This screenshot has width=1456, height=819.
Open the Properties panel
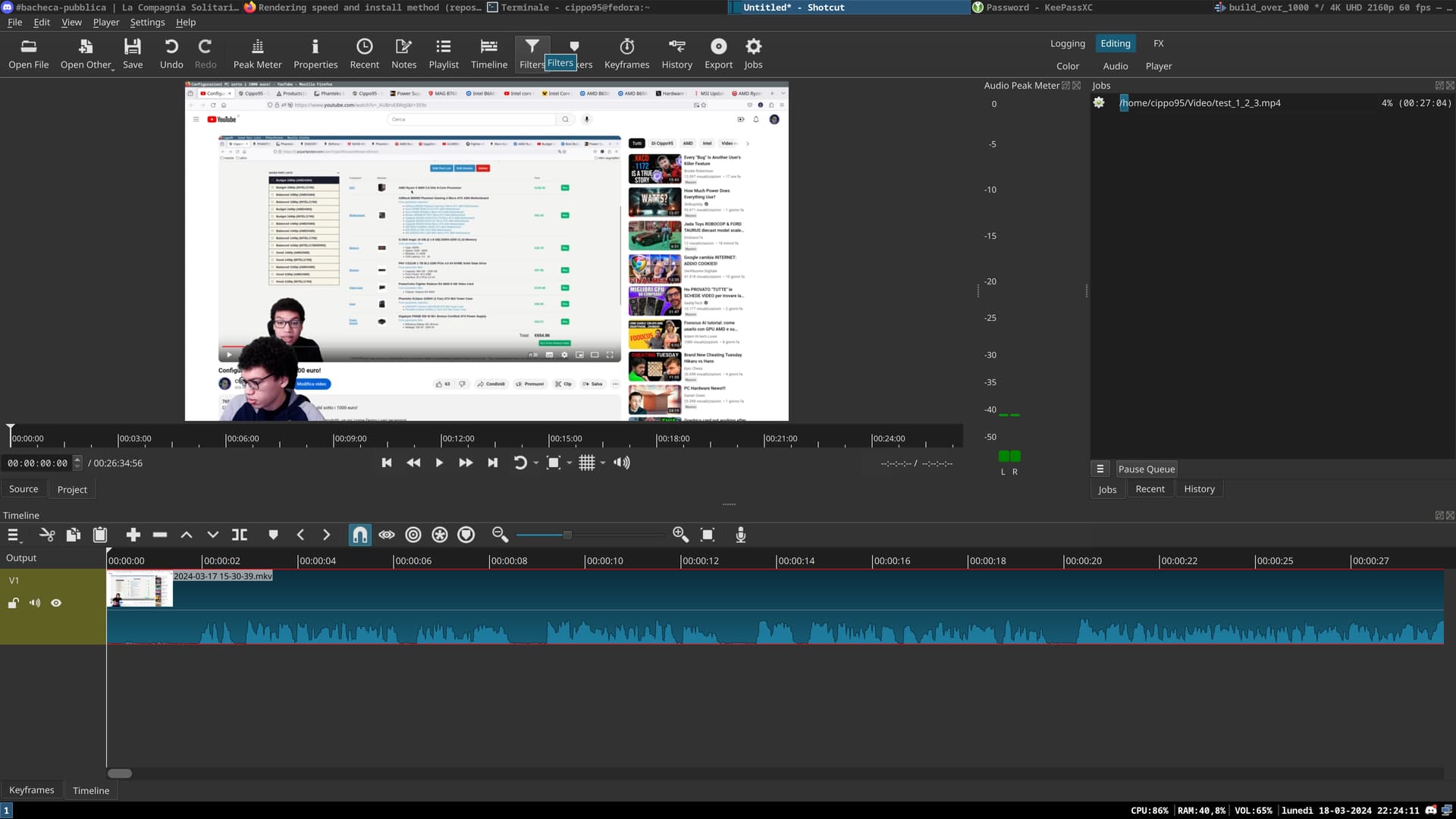coord(315,53)
